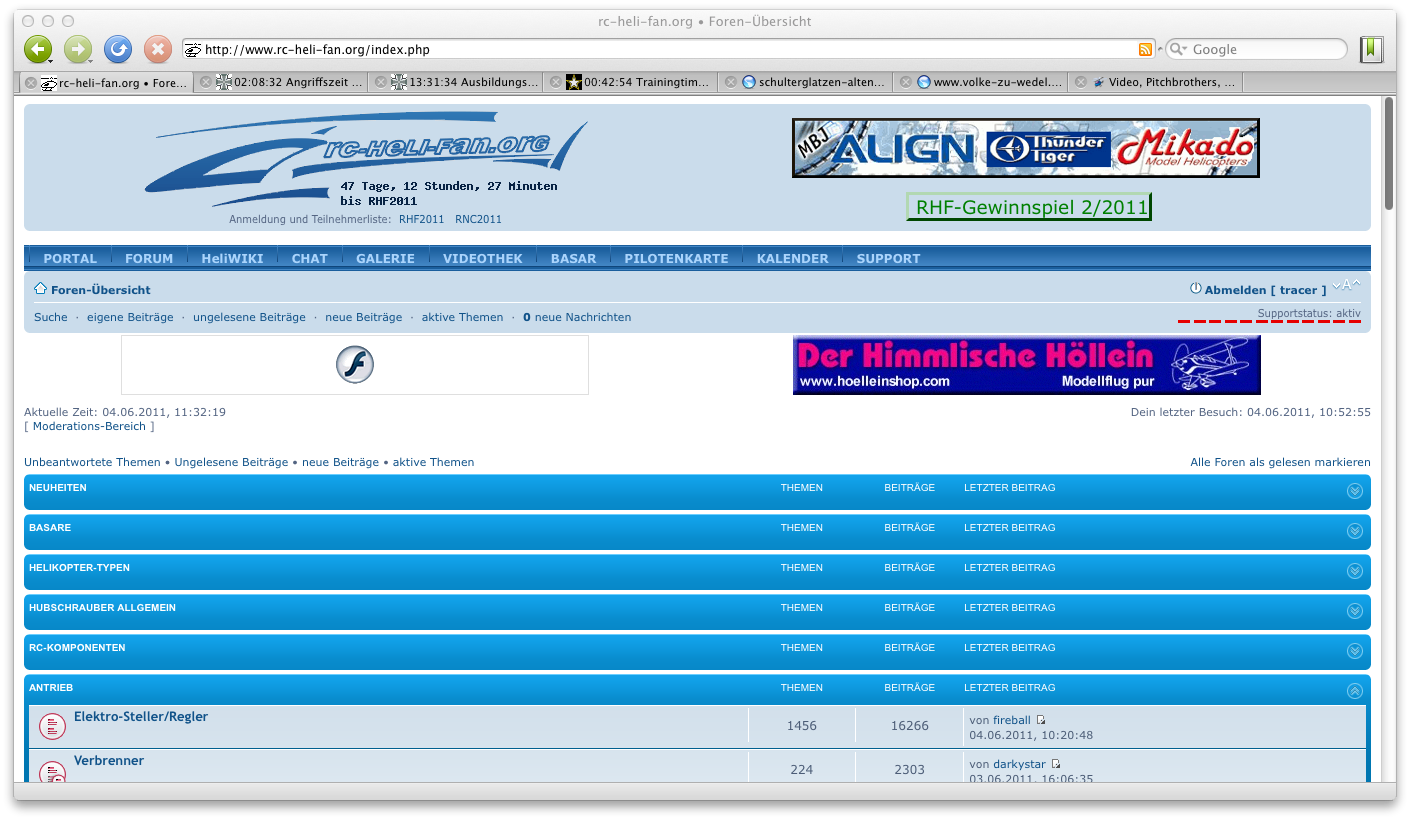The image size is (1410, 820).
Task: Expand the BASARE category
Action: coord(1355,531)
